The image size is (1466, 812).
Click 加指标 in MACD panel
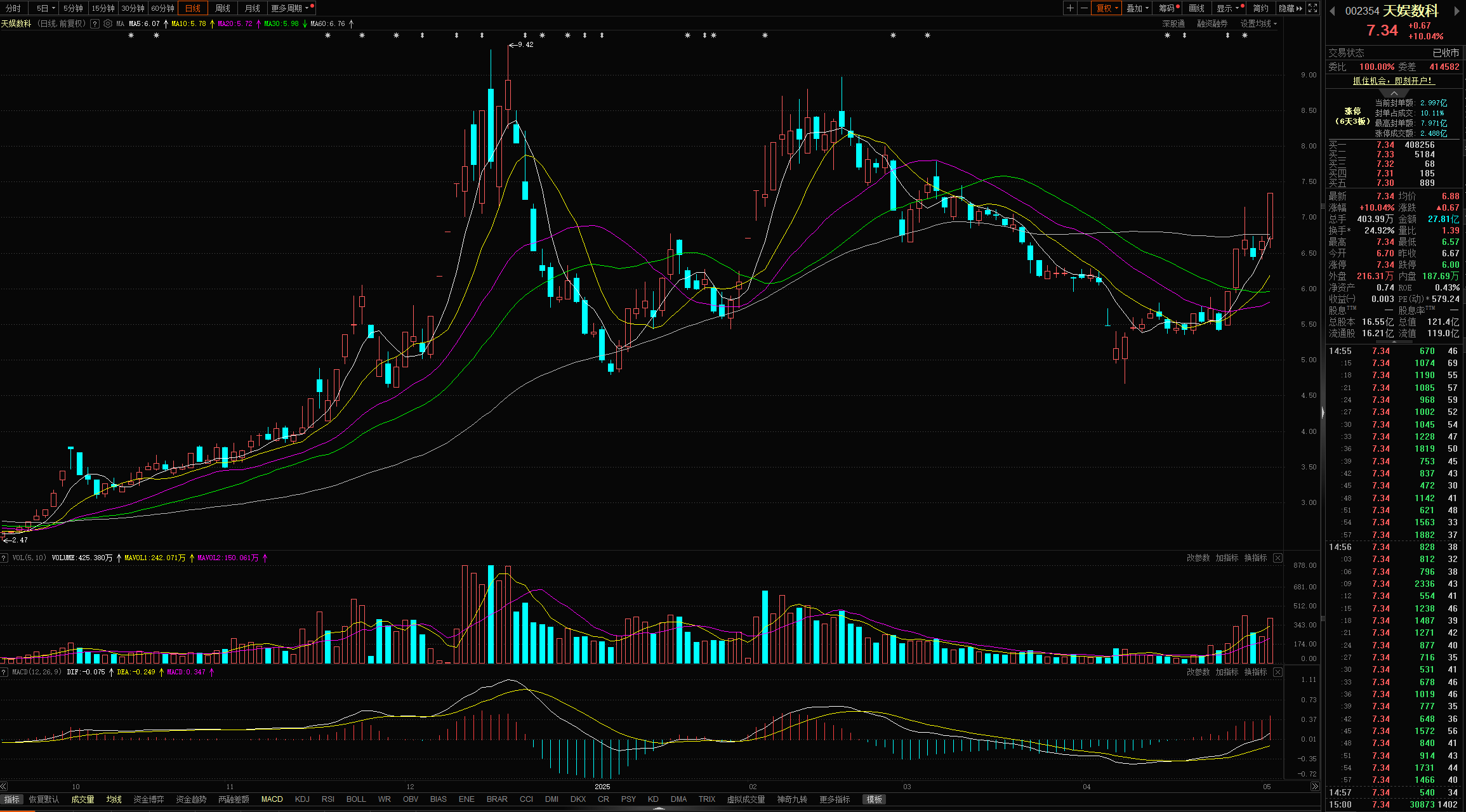coord(1227,672)
